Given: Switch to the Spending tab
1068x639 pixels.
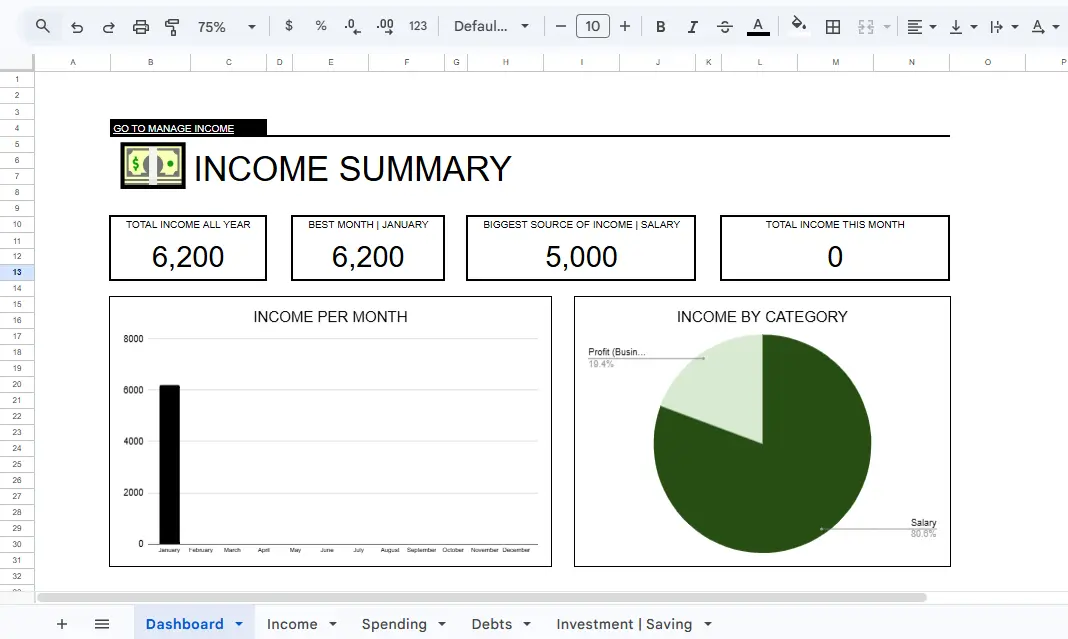Looking at the screenshot, I should tap(394, 623).
